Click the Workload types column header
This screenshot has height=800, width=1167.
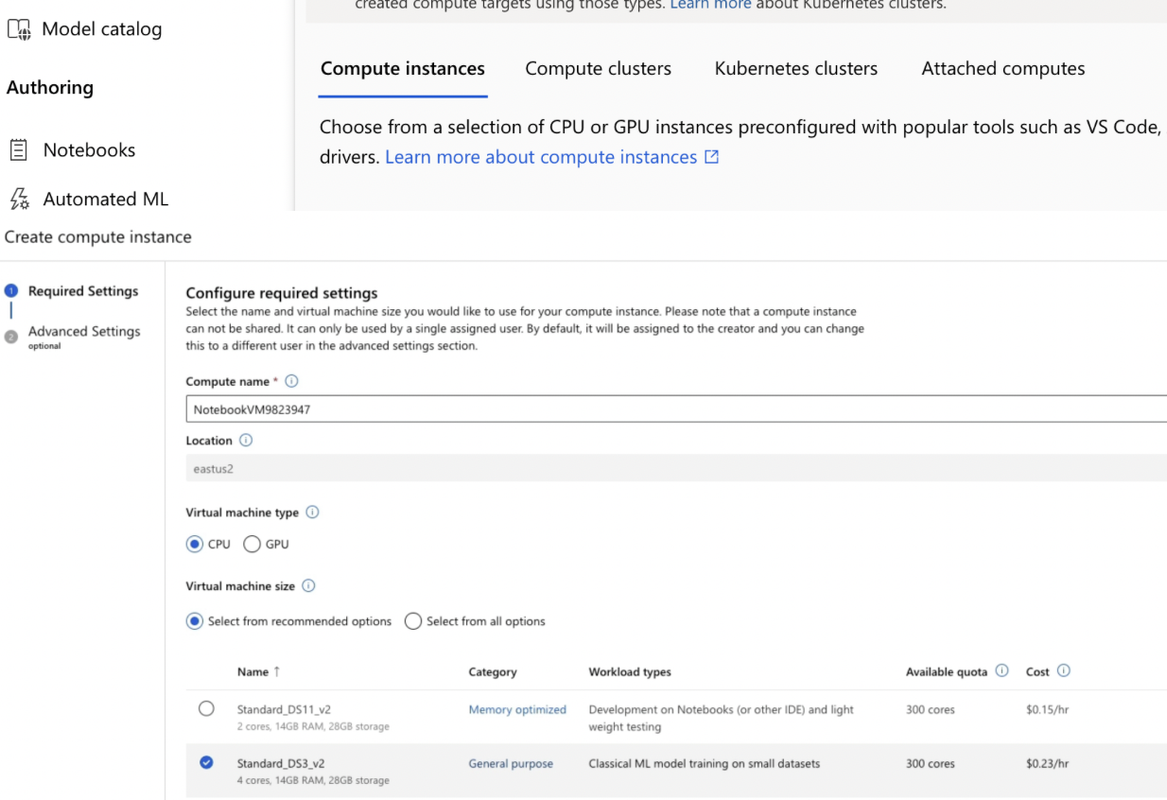(630, 671)
